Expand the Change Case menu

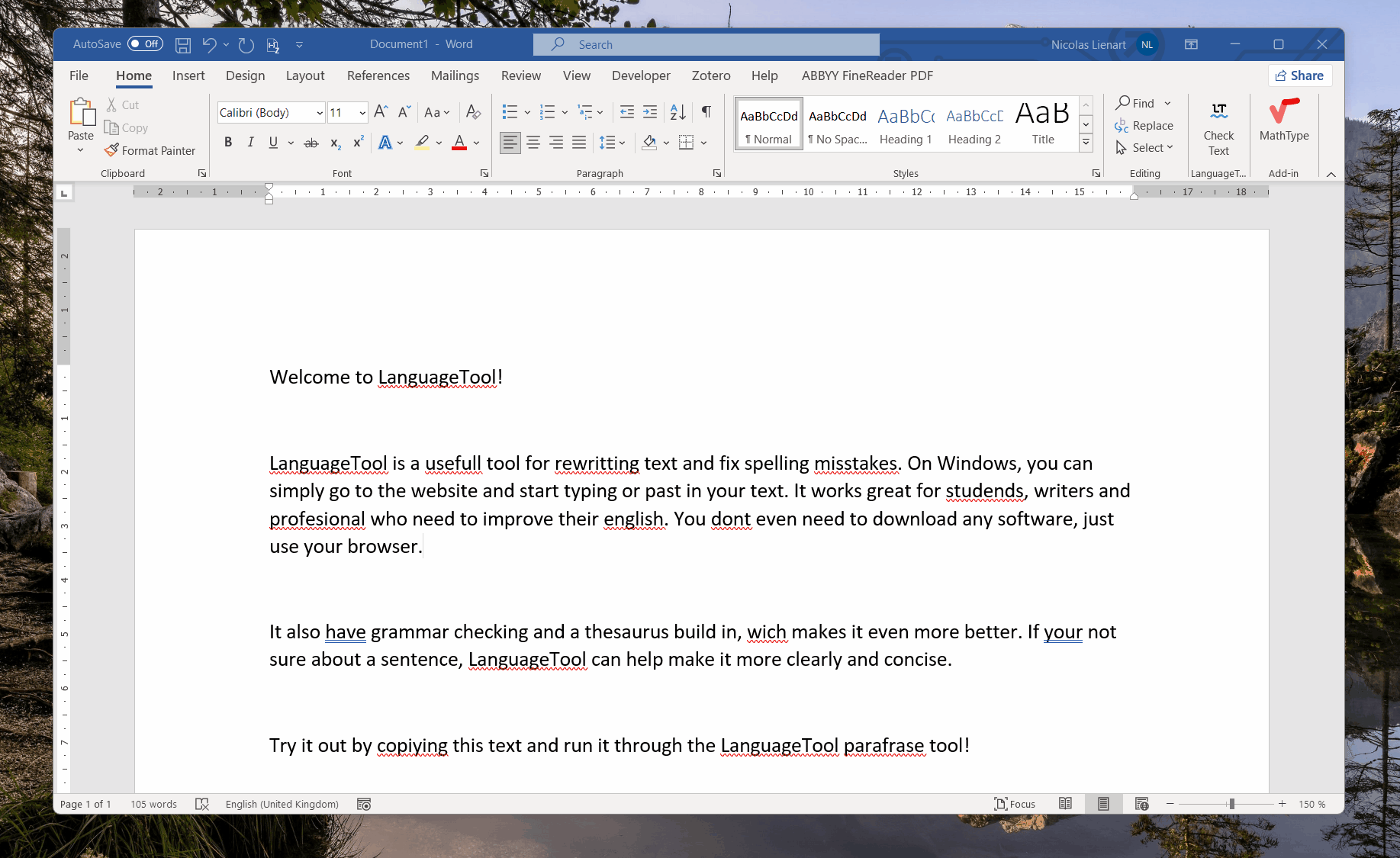437,112
